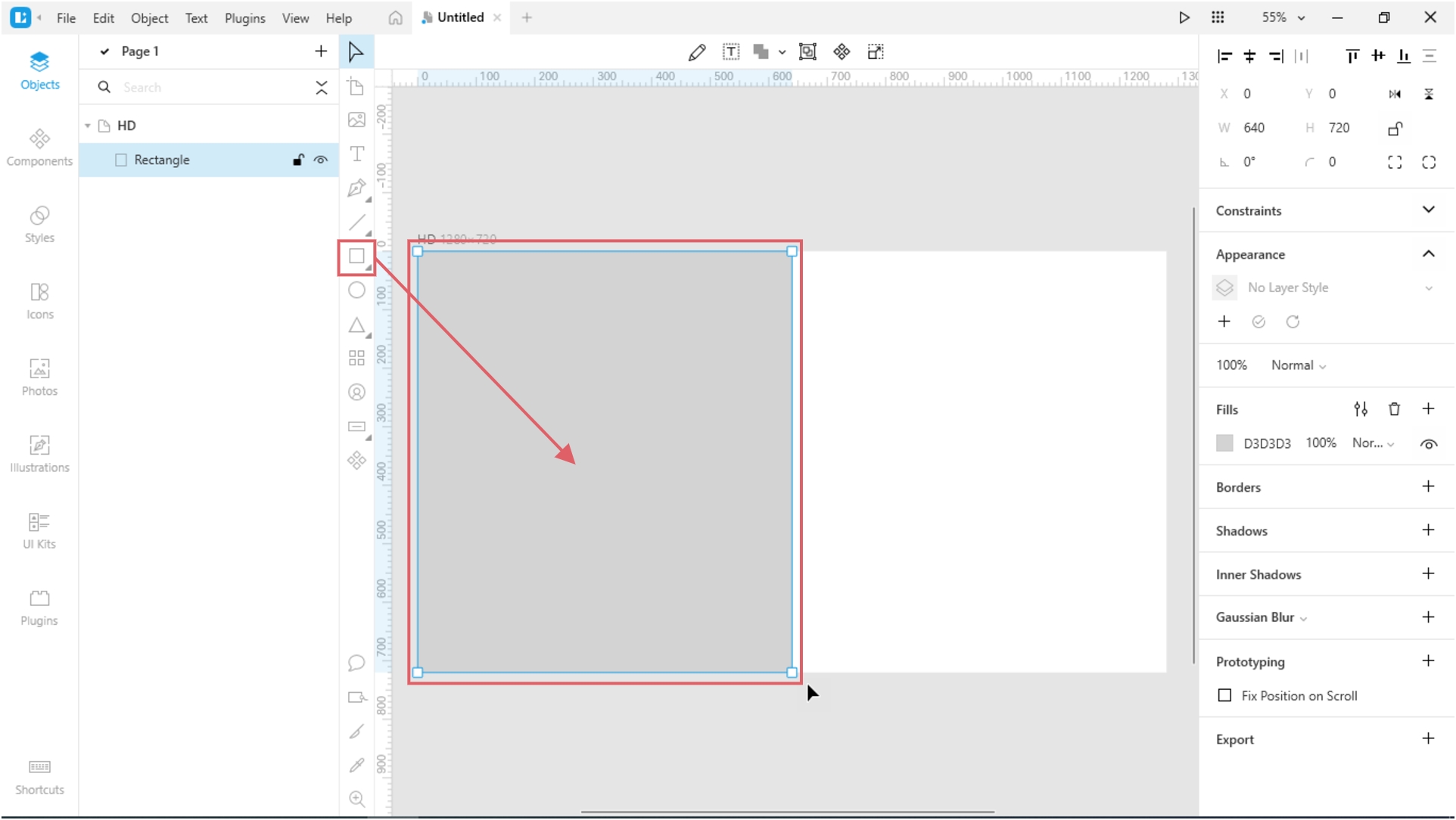Flip selection horizontally
This screenshot has width=1456, height=820.
point(1395,94)
